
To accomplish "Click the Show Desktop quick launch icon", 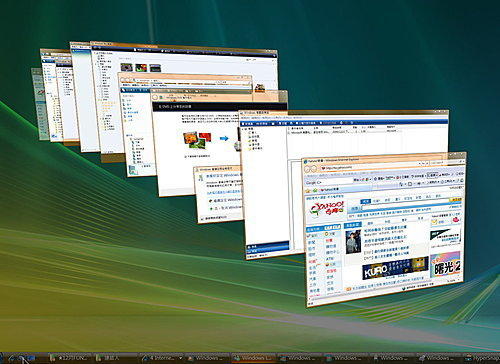I will click(x=31, y=359).
